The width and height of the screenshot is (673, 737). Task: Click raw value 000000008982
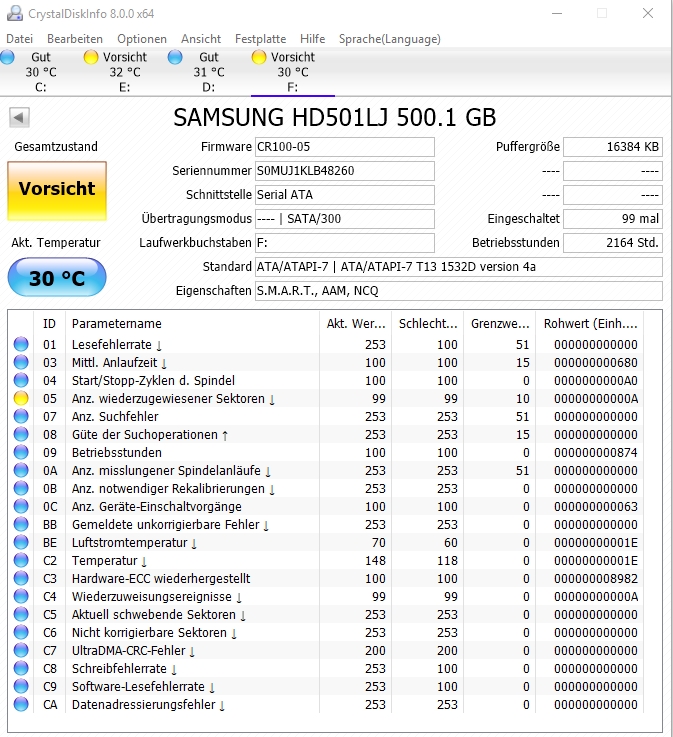595,579
